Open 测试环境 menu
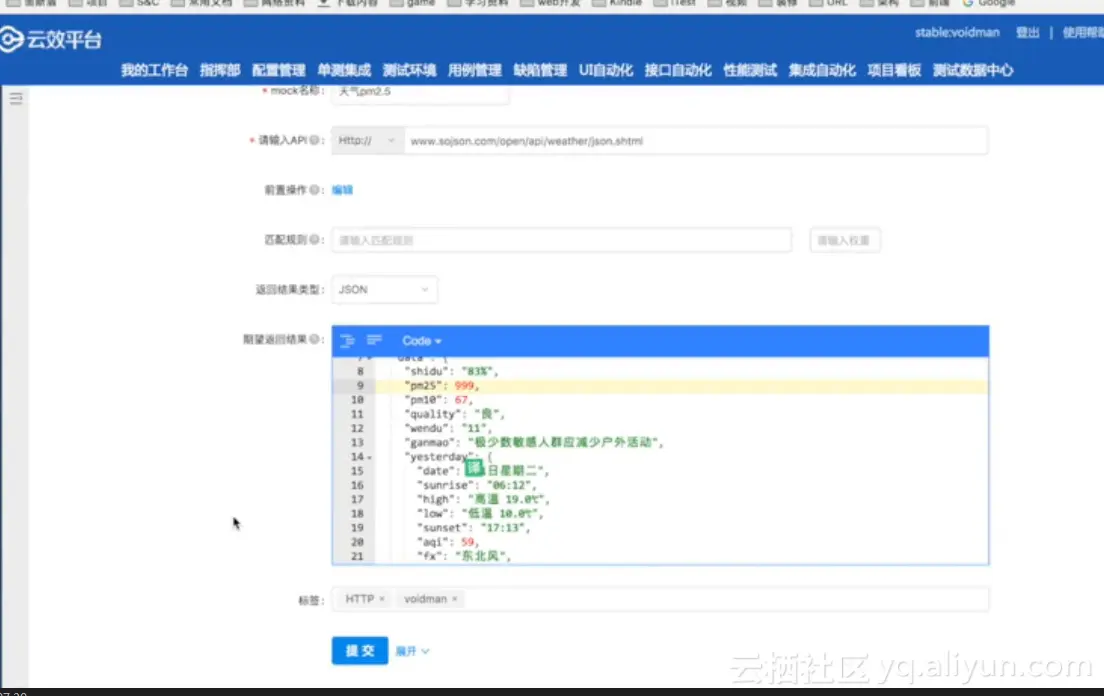1104x696 pixels. pos(409,70)
